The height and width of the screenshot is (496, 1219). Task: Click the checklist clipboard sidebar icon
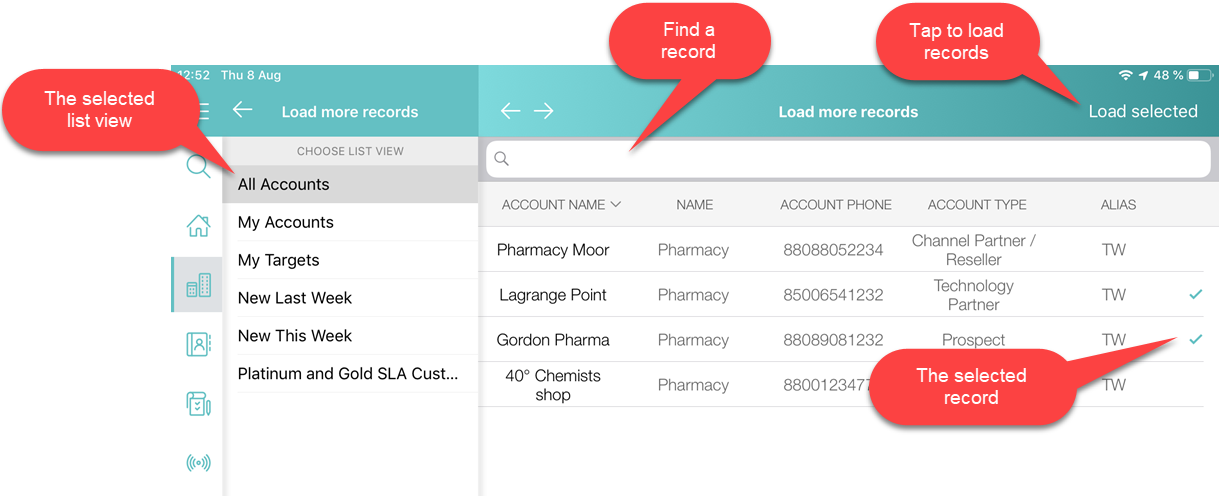pyautogui.click(x=198, y=404)
